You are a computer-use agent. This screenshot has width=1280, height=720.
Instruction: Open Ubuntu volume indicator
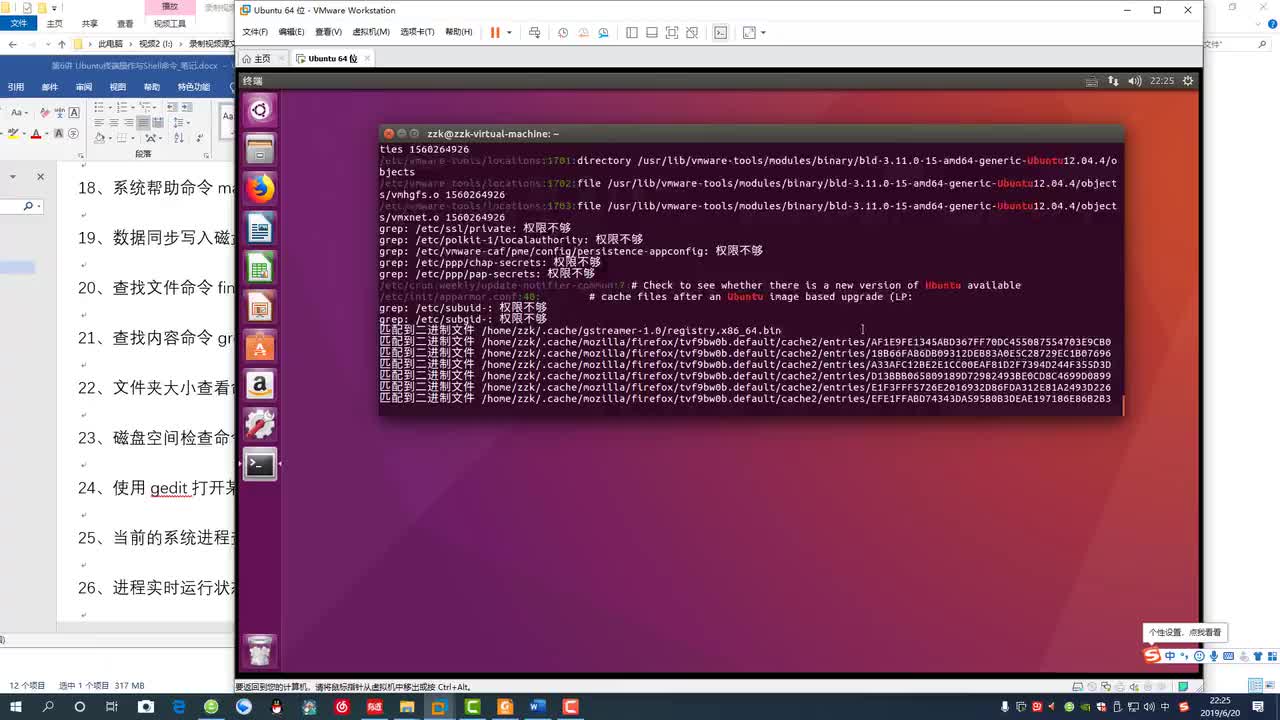1134,81
